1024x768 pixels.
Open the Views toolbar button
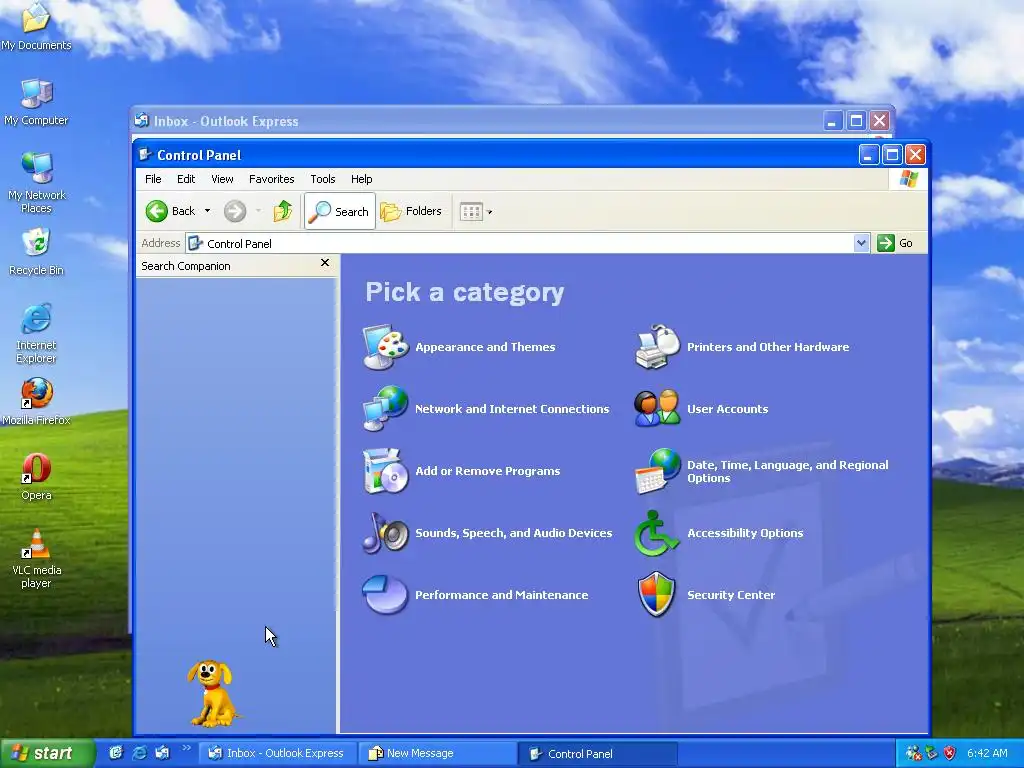pyautogui.click(x=471, y=212)
